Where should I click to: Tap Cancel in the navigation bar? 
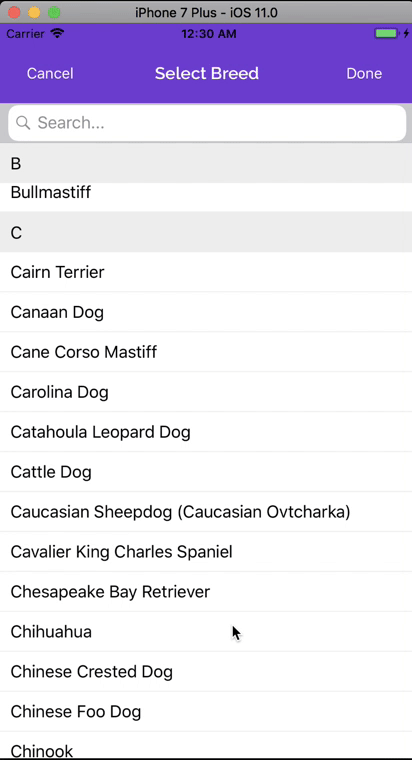pos(50,73)
